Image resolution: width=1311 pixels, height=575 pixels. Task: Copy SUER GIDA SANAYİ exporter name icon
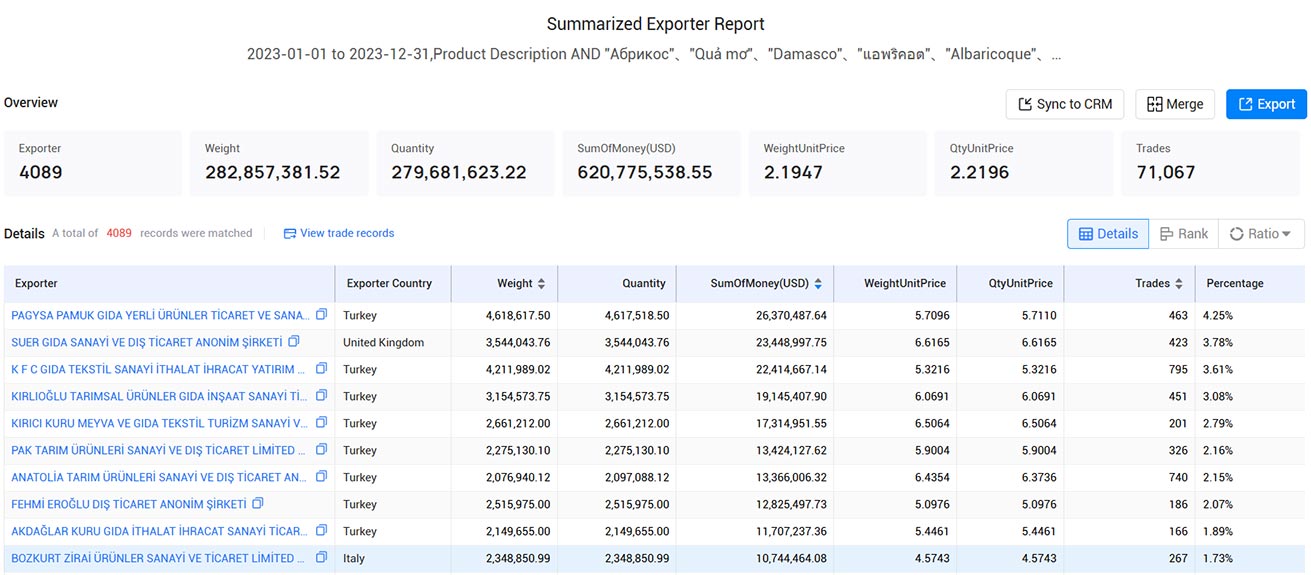294,342
